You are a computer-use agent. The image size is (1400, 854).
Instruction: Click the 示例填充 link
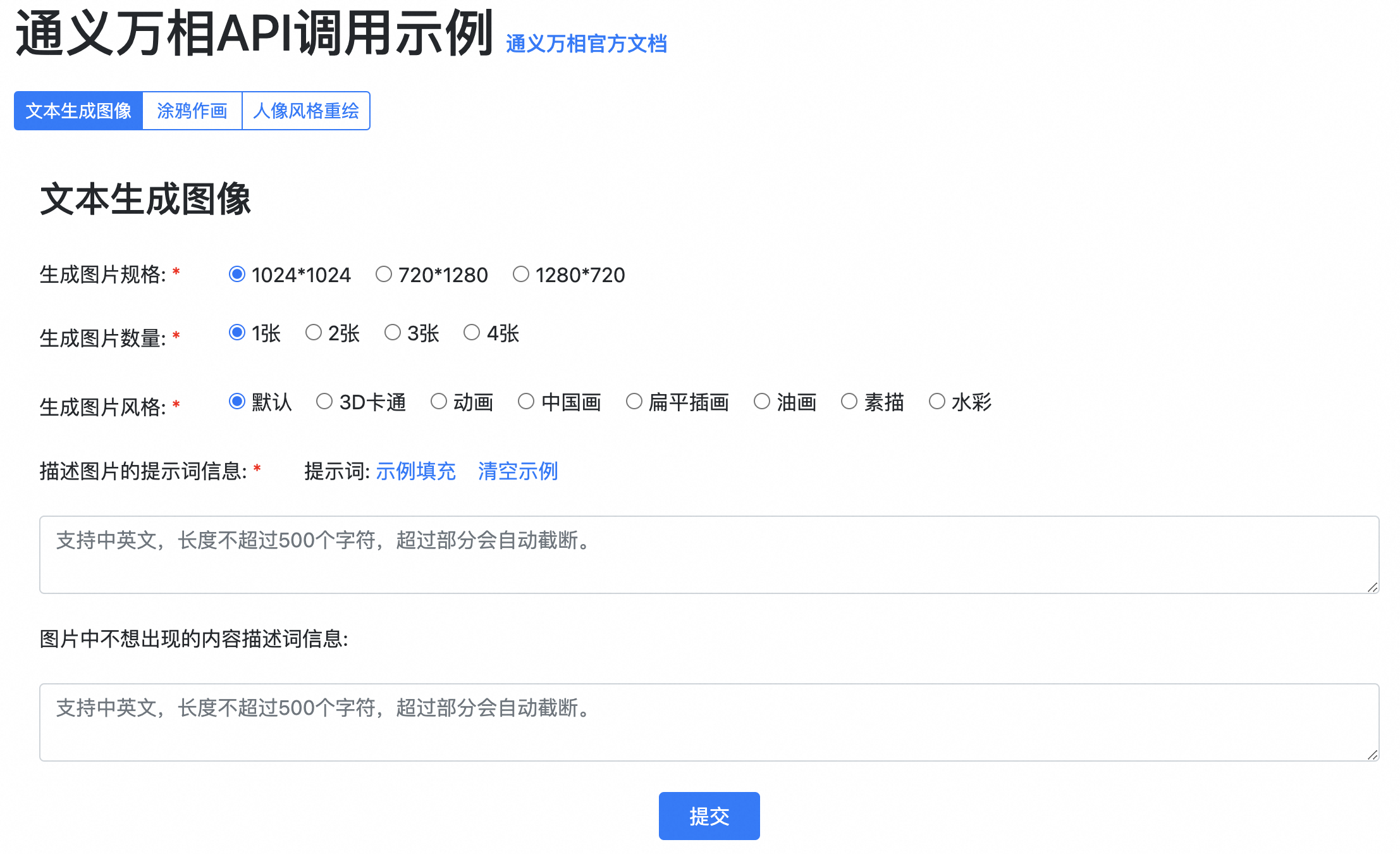(x=415, y=471)
